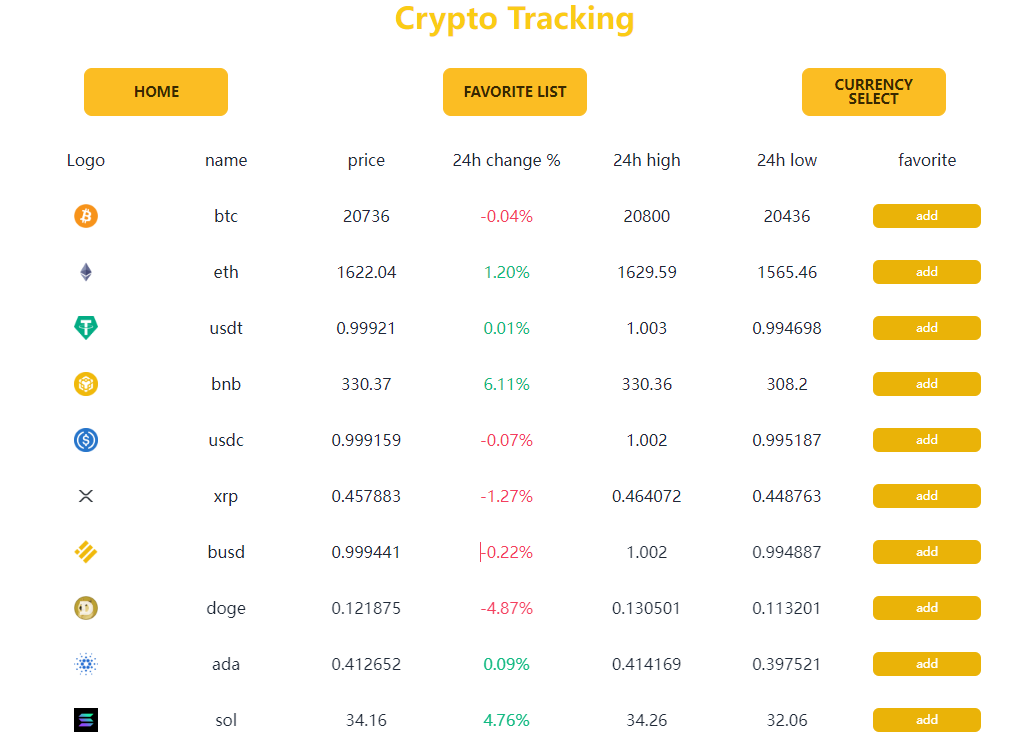Add btc to favorites
Image resolution: width=1020 pixels, height=753 pixels.
coord(926,215)
